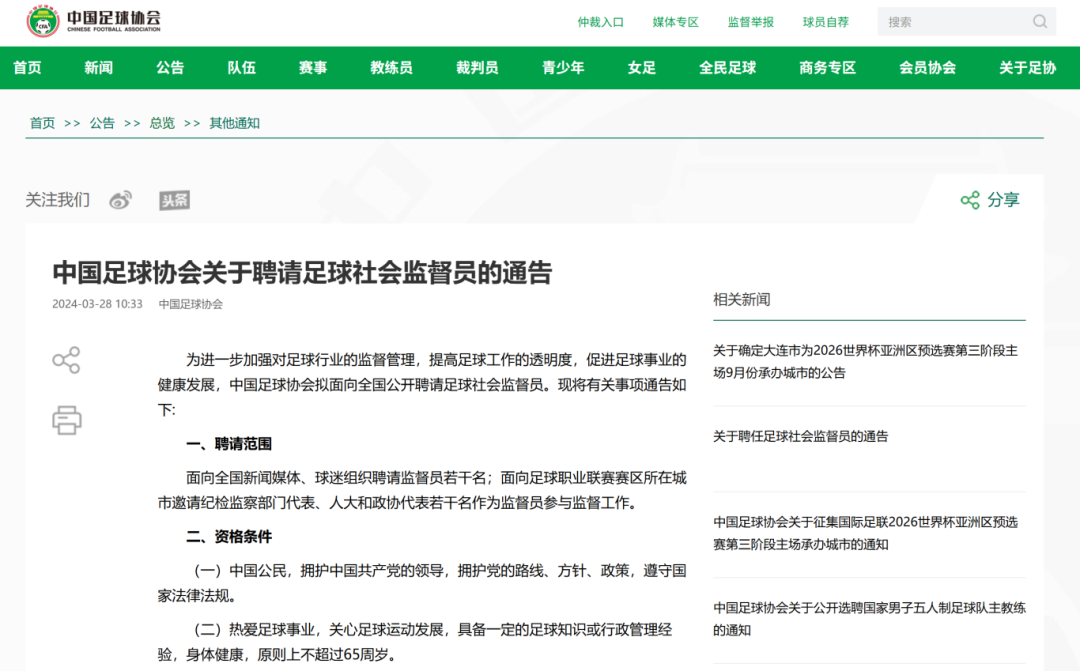Open the 队伍 navigation item
The height and width of the screenshot is (671, 1080).
[x=242, y=68]
